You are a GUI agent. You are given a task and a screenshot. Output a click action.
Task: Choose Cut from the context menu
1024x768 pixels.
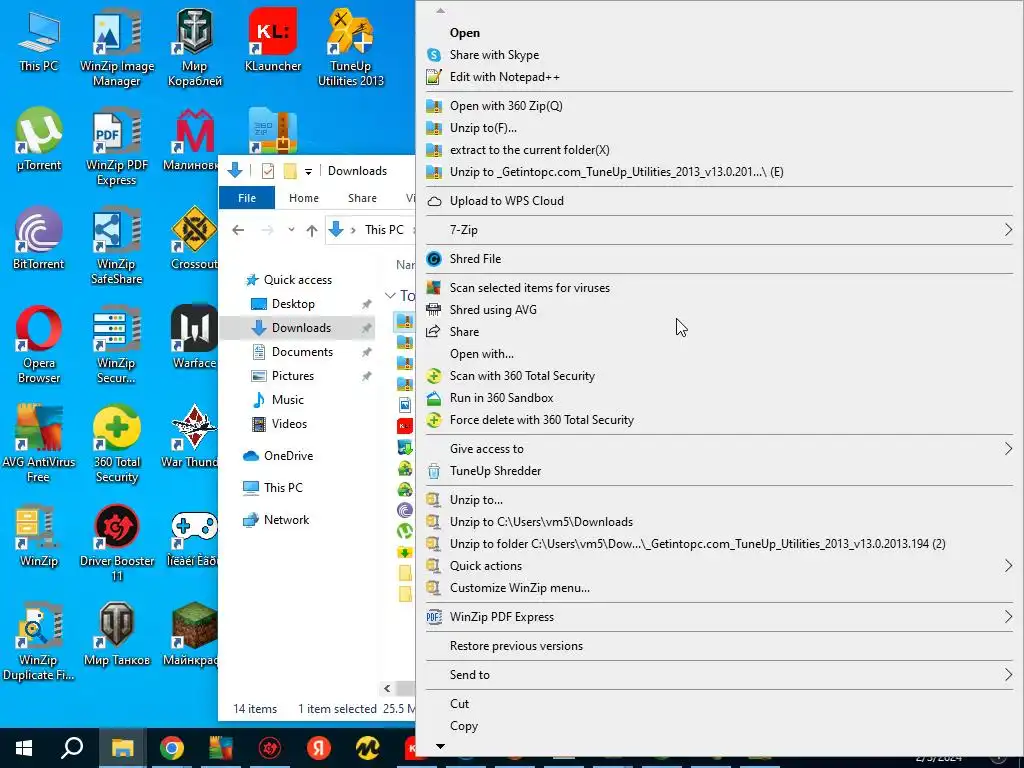tap(719, 704)
